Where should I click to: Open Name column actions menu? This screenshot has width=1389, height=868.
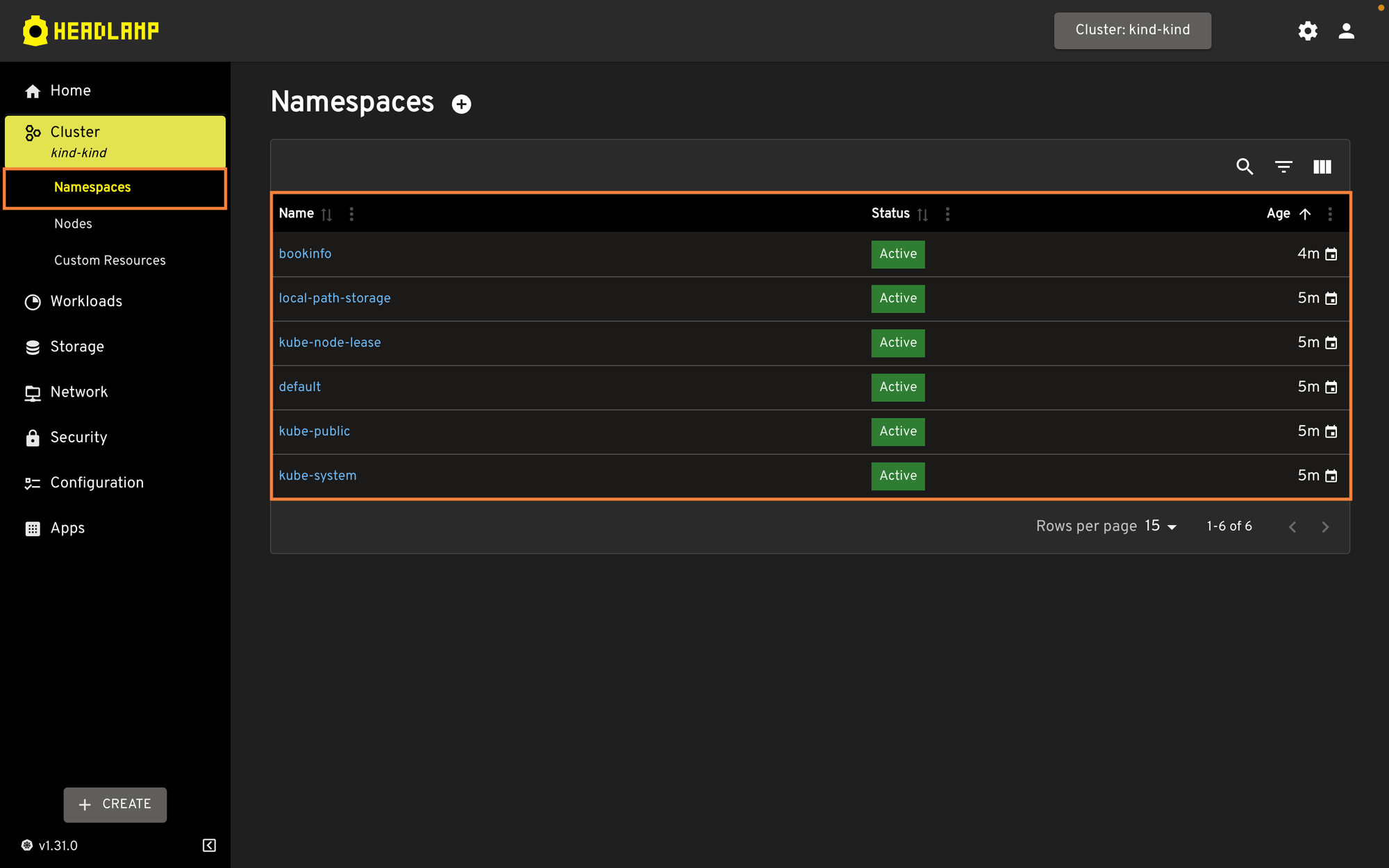pos(351,214)
